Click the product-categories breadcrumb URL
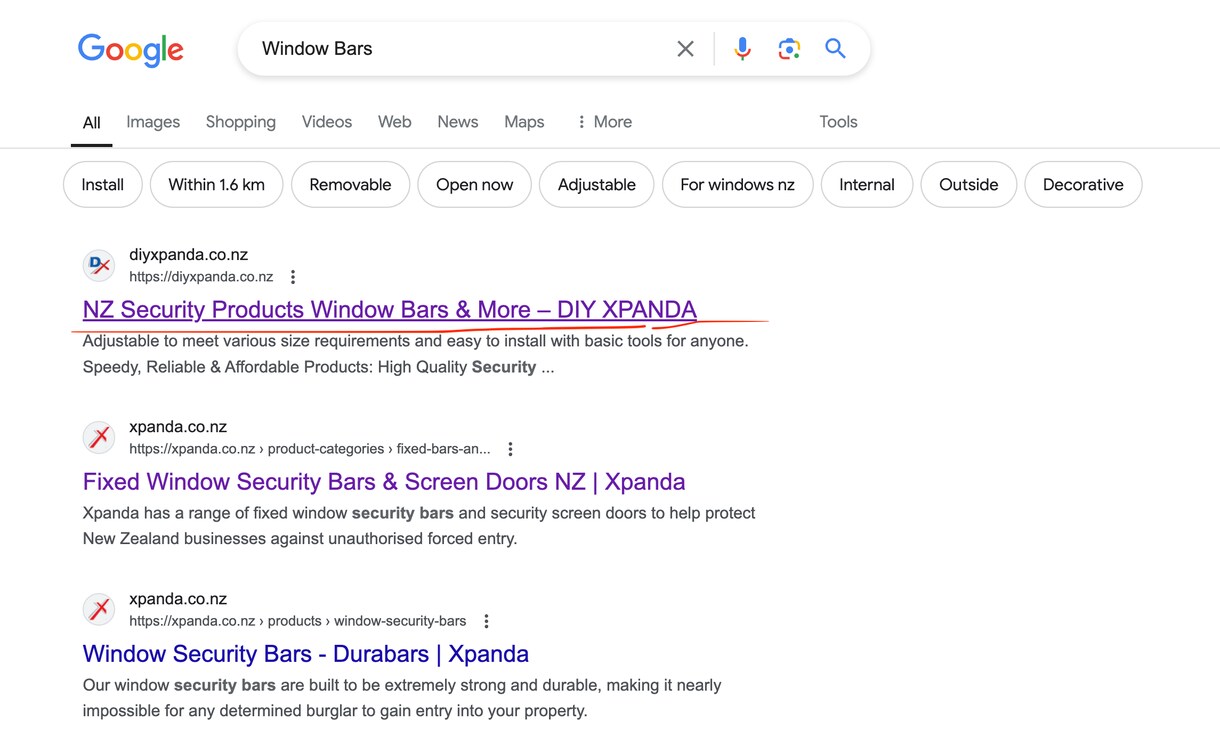This screenshot has height=745, width=1220. coord(310,449)
